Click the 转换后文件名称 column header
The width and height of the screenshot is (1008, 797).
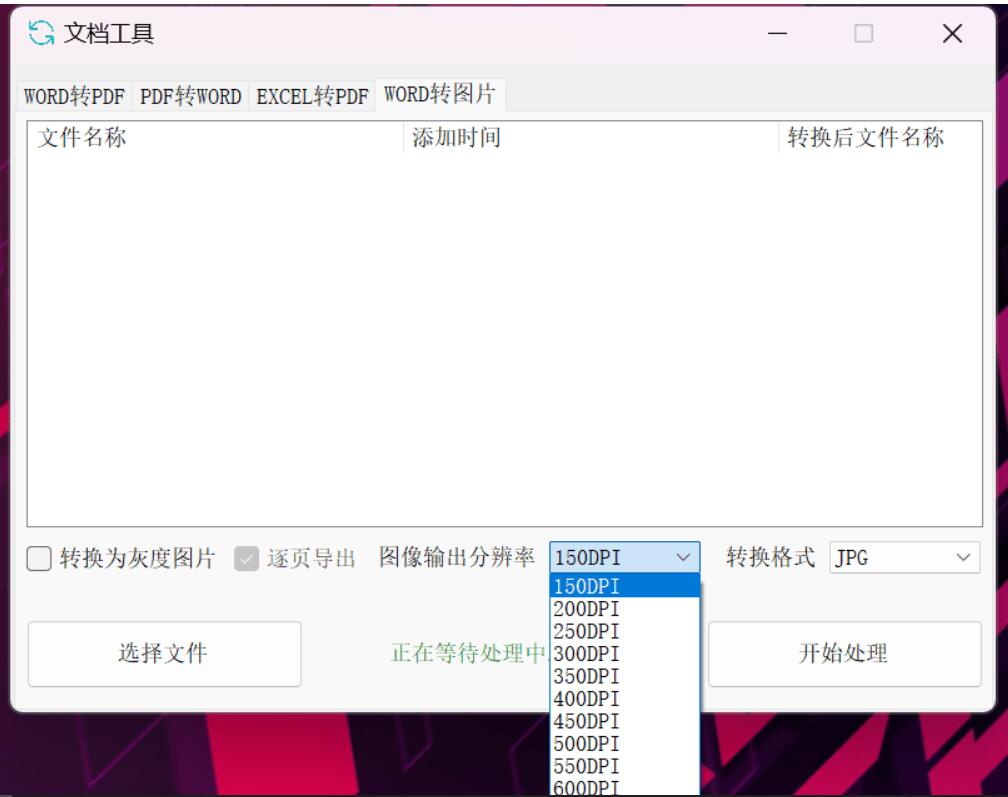(880, 138)
